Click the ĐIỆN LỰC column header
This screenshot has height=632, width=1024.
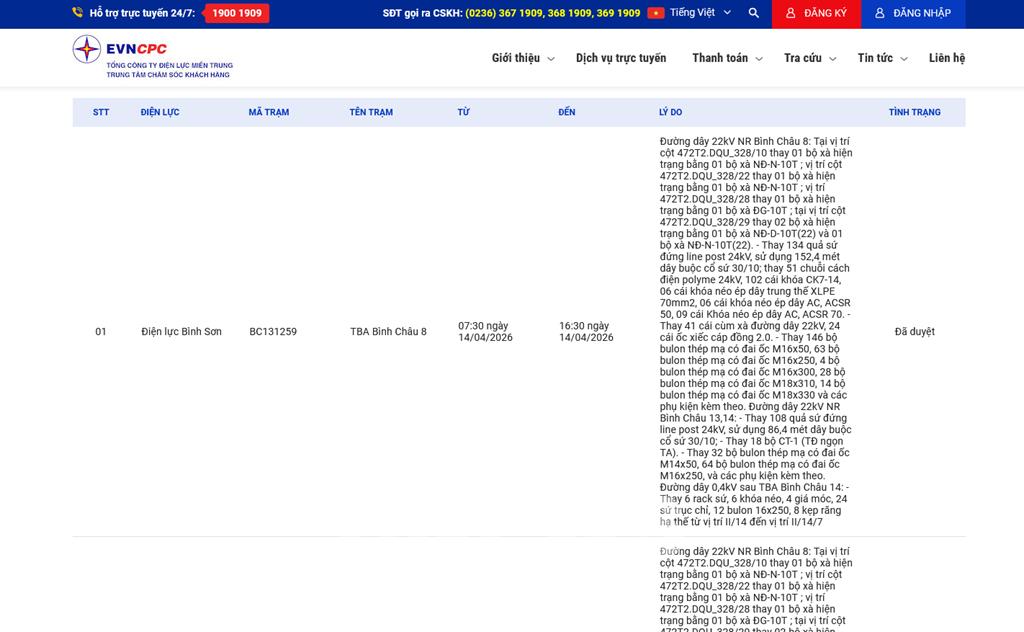160,112
